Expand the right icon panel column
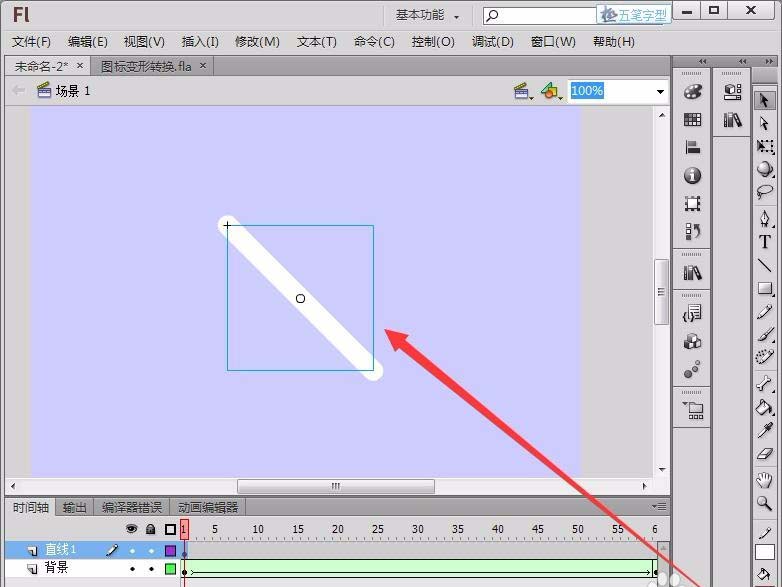The image size is (782, 587). pos(743,61)
